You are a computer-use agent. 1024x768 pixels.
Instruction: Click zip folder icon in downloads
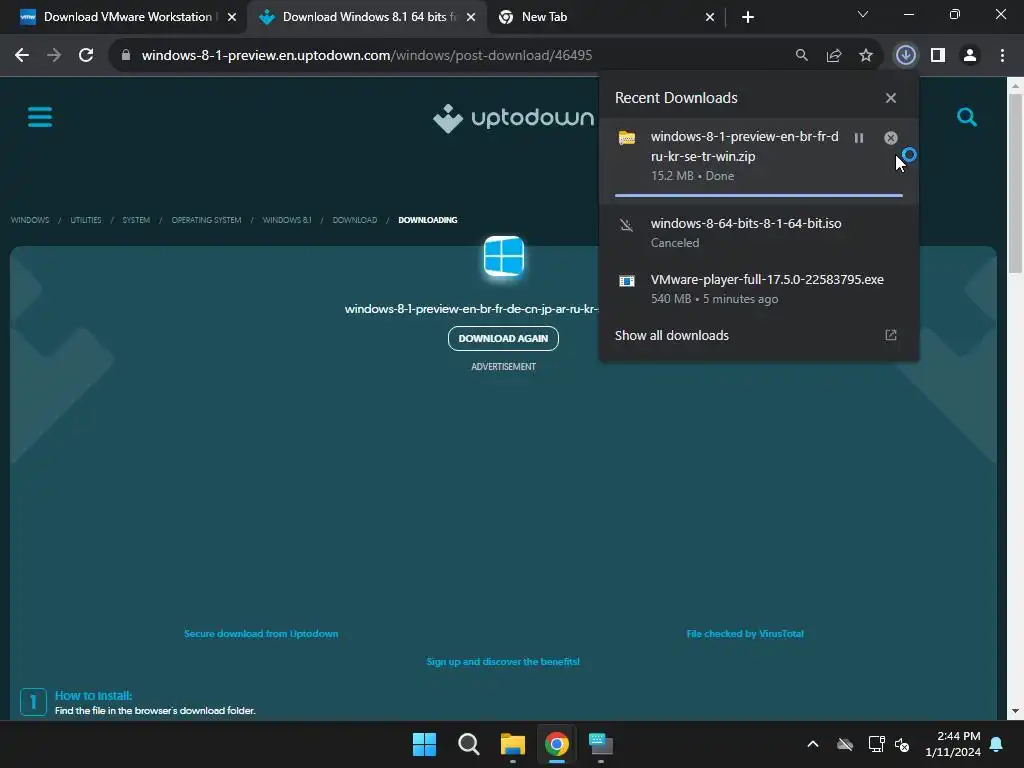(x=627, y=138)
